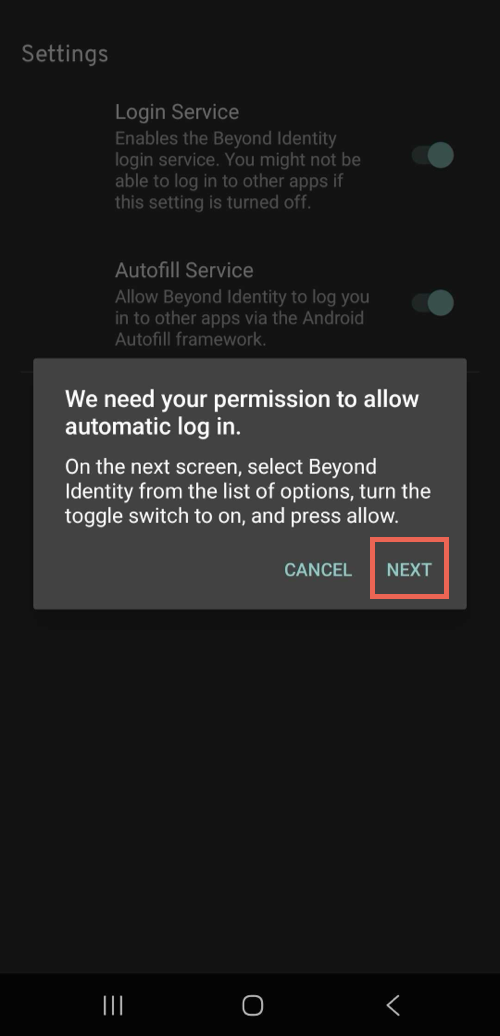The image size is (500, 1036).
Task: Click the 'Autofill framework.' description line
Action: click(x=190, y=340)
